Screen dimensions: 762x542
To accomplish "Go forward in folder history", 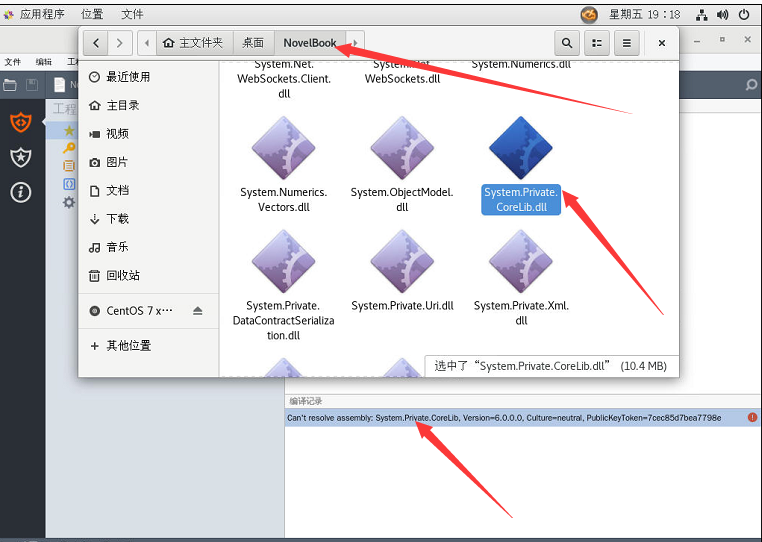I will pos(120,43).
